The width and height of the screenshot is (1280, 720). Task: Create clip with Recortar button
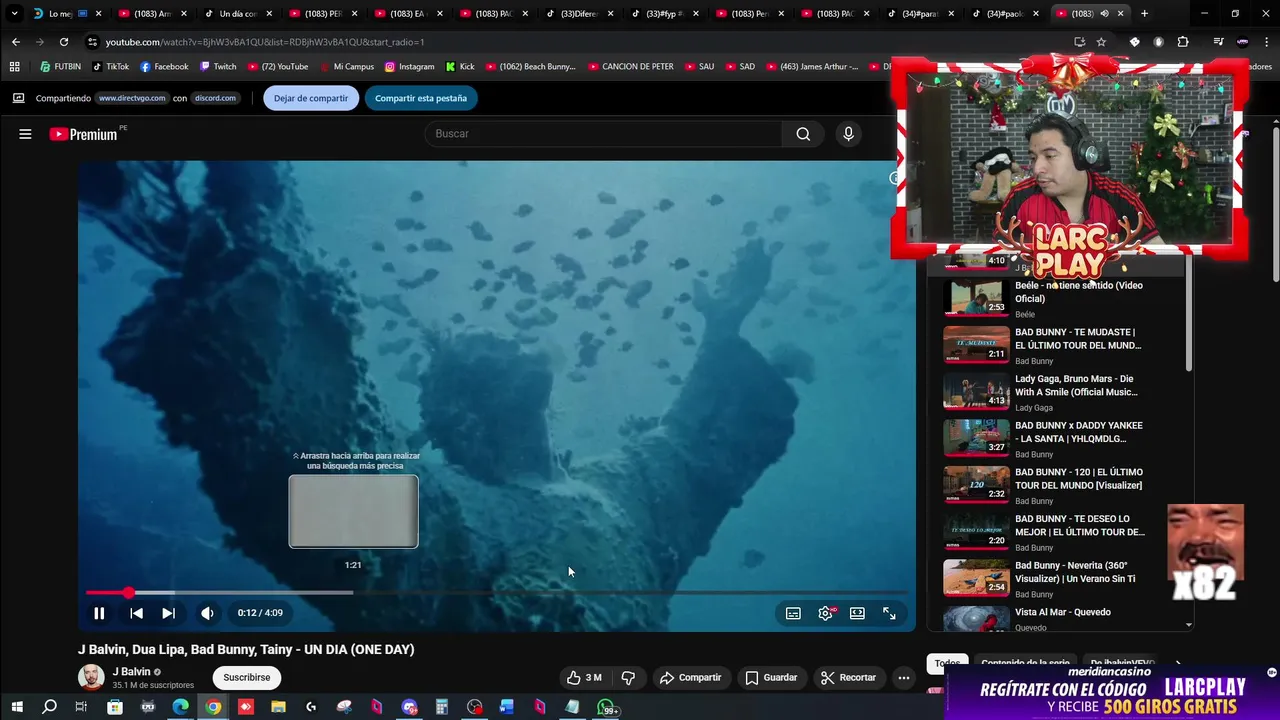(x=848, y=677)
